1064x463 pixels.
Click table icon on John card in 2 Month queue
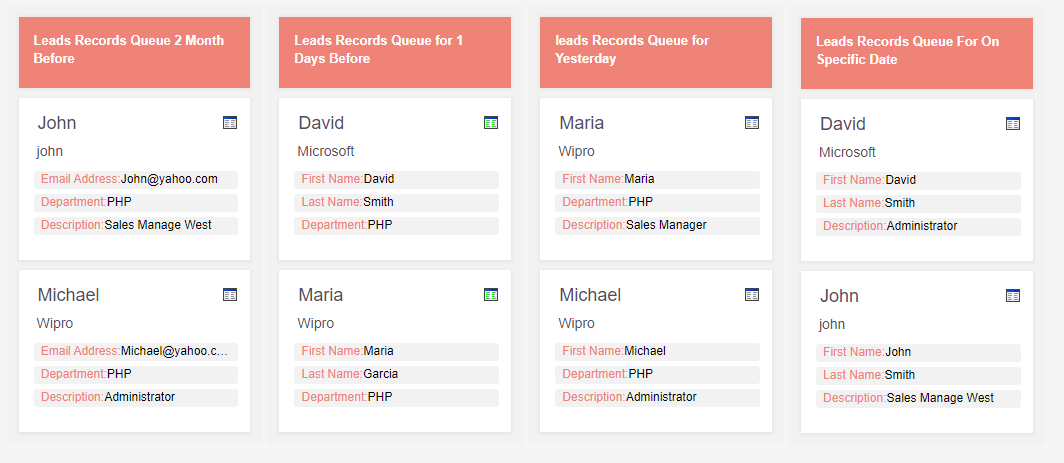pyautogui.click(x=230, y=123)
